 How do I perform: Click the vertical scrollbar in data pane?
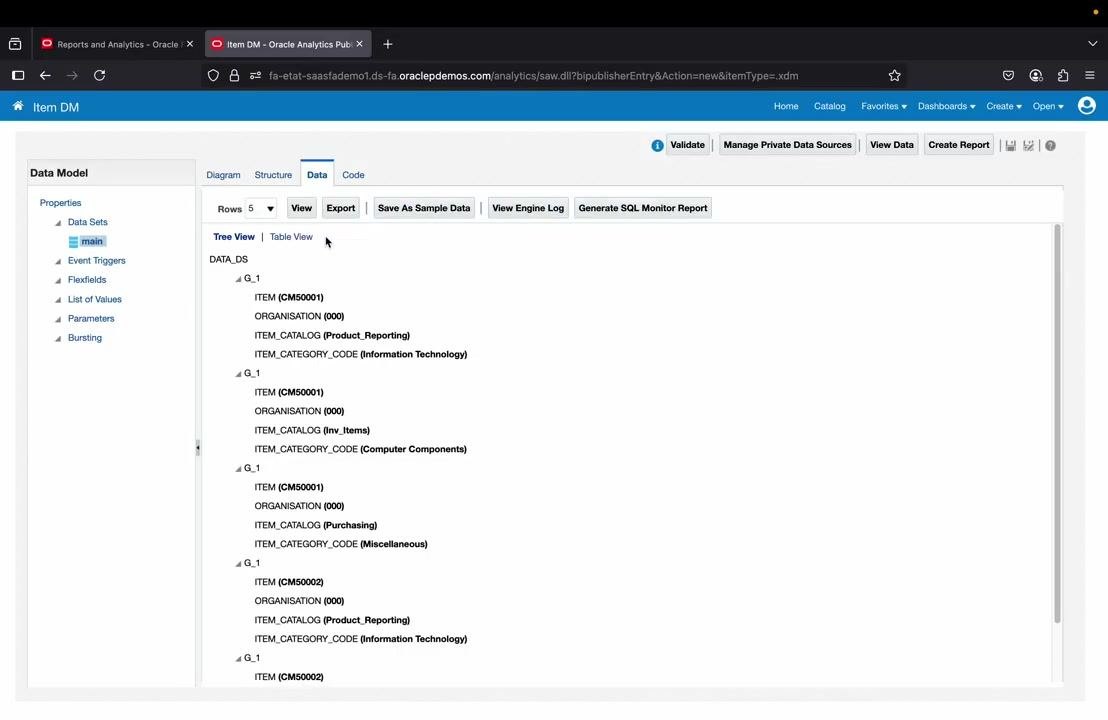(1057, 423)
